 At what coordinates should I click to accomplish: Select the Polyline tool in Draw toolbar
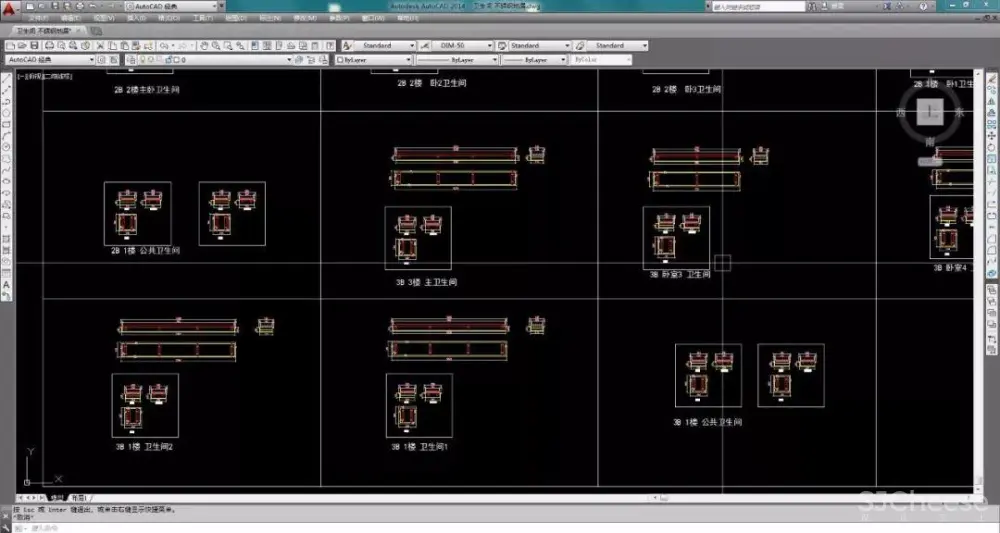point(6,101)
